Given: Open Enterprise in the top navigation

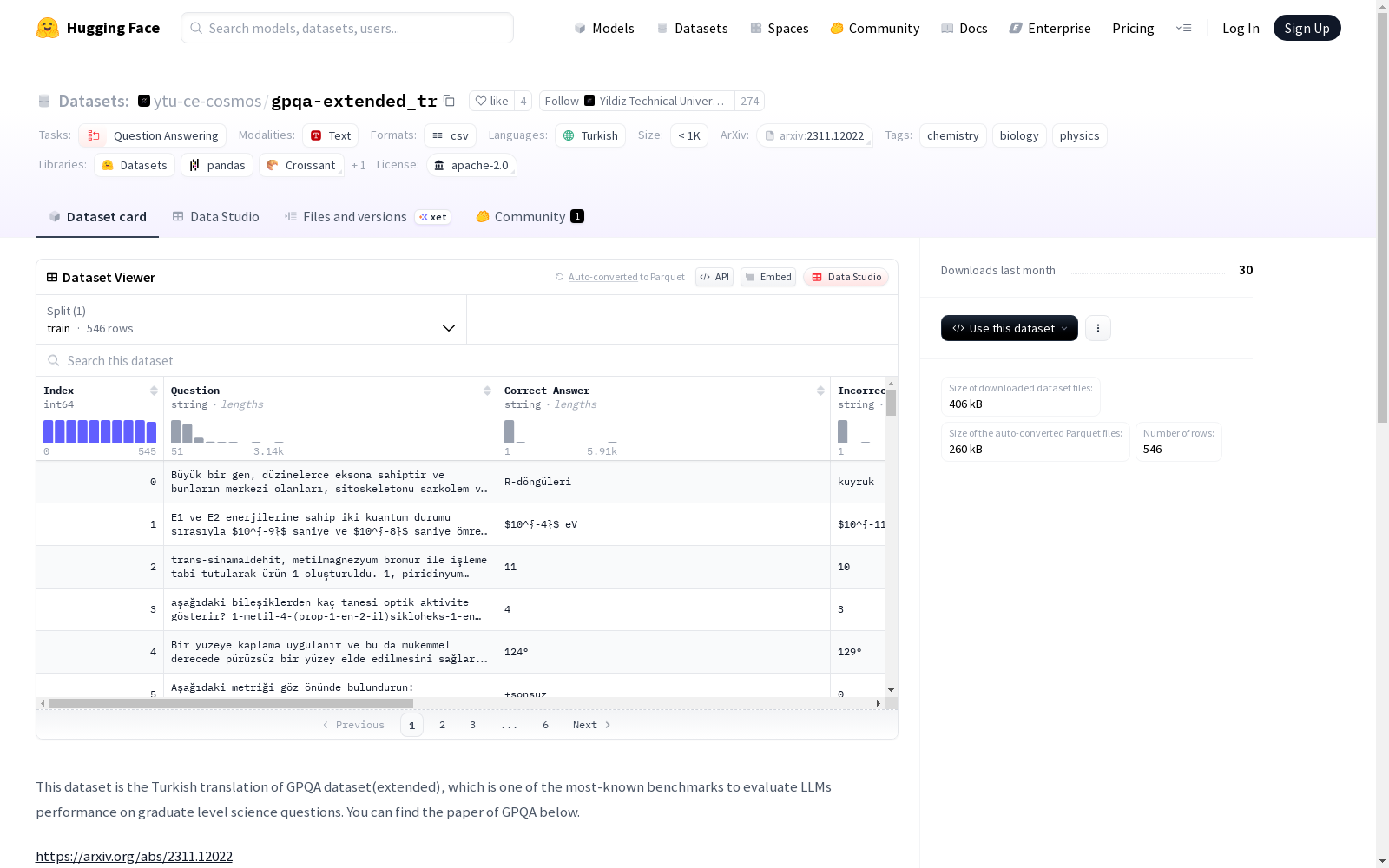Looking at the screenshot, I should [x=1050, y=28].
